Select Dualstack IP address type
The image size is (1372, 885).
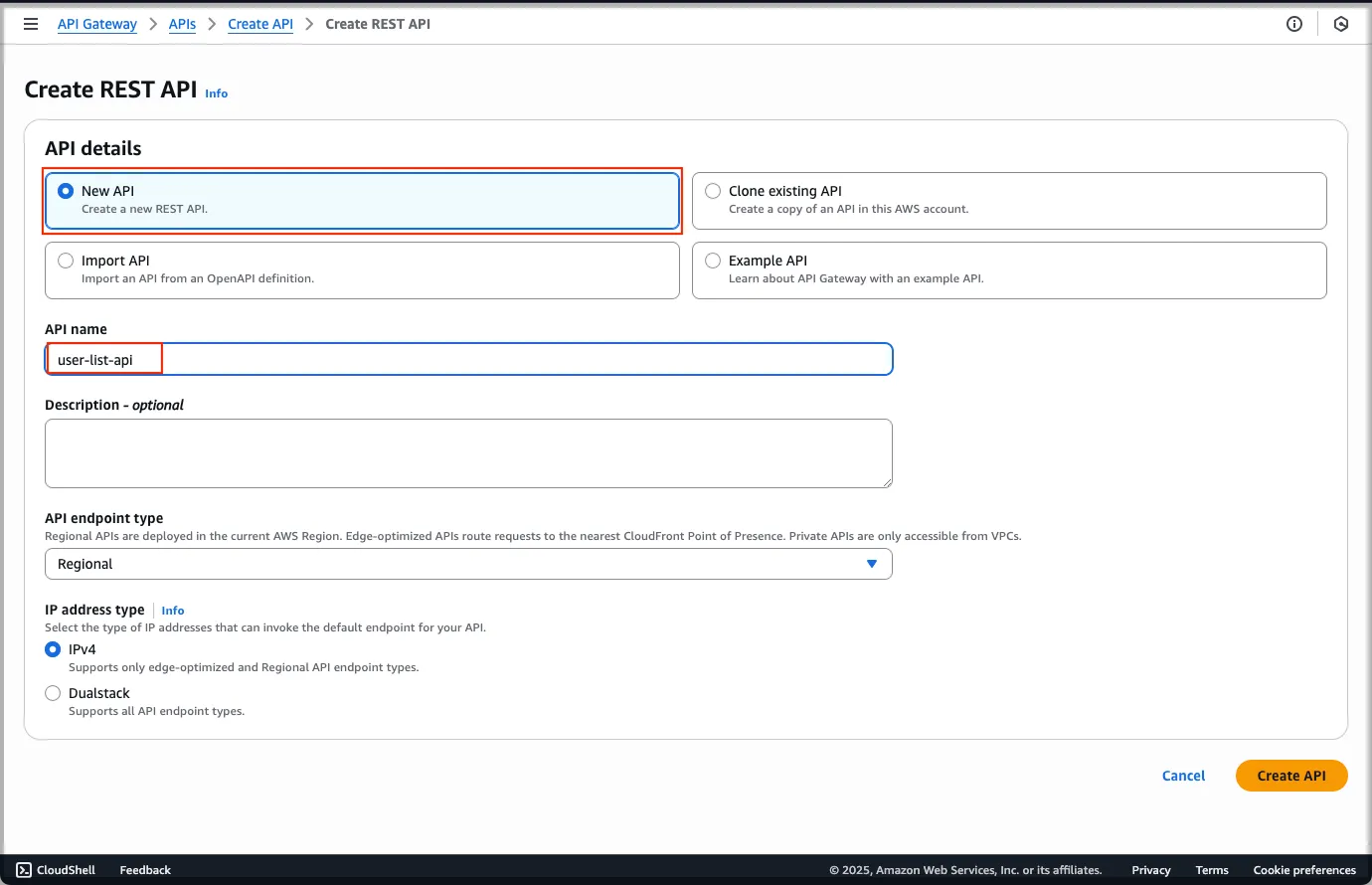[x=53, y=693]
